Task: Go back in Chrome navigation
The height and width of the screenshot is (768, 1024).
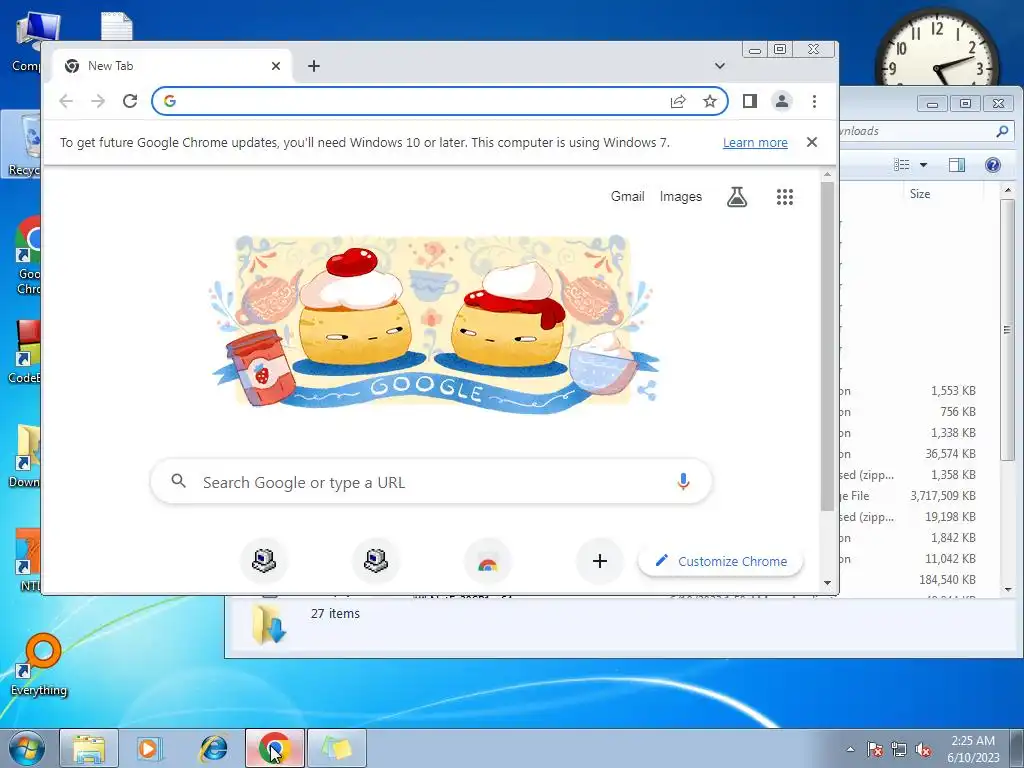Action: pos(66,101)
